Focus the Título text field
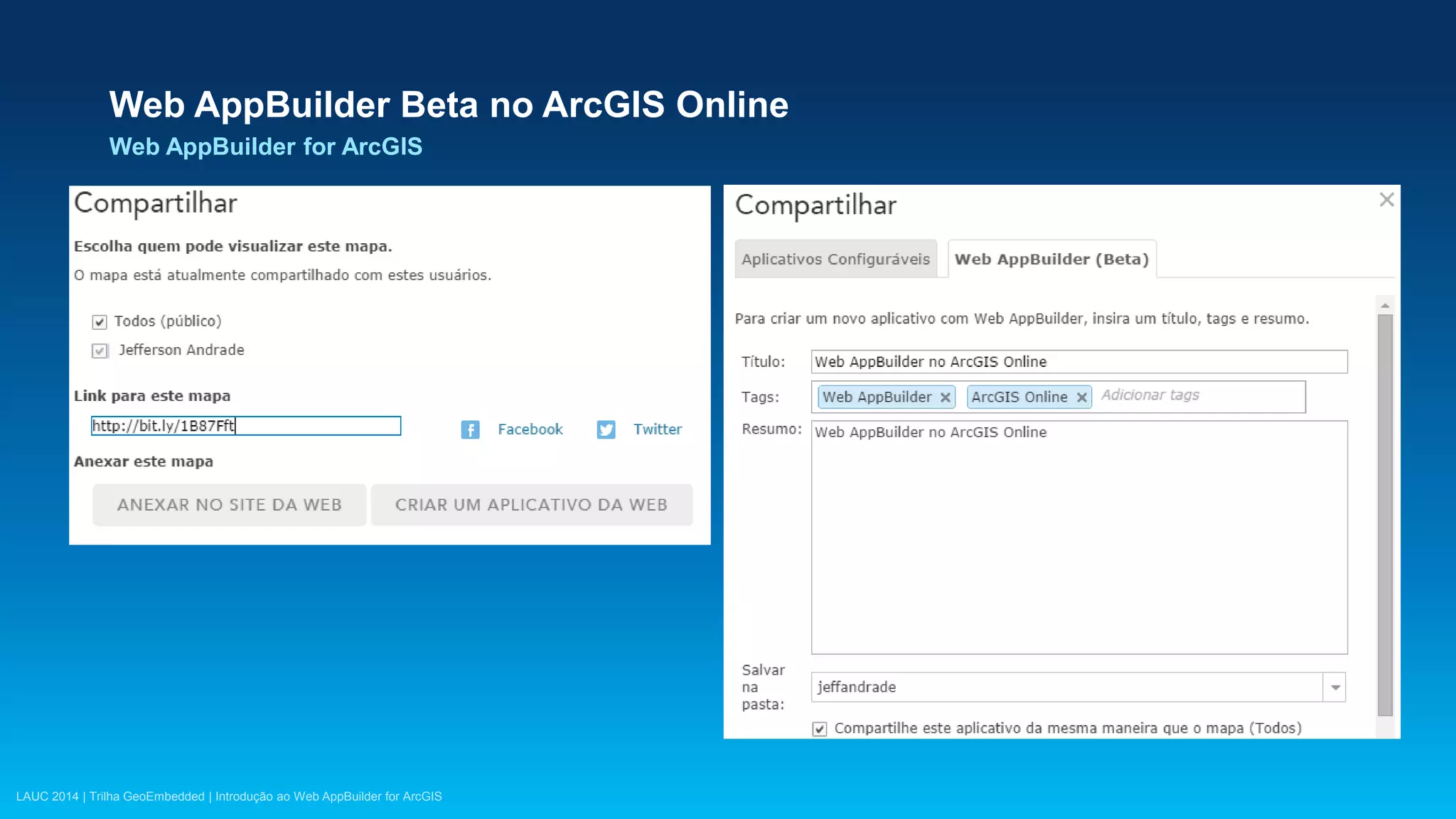Viewport: 1456px width, 819px height. pos(1079,361)
